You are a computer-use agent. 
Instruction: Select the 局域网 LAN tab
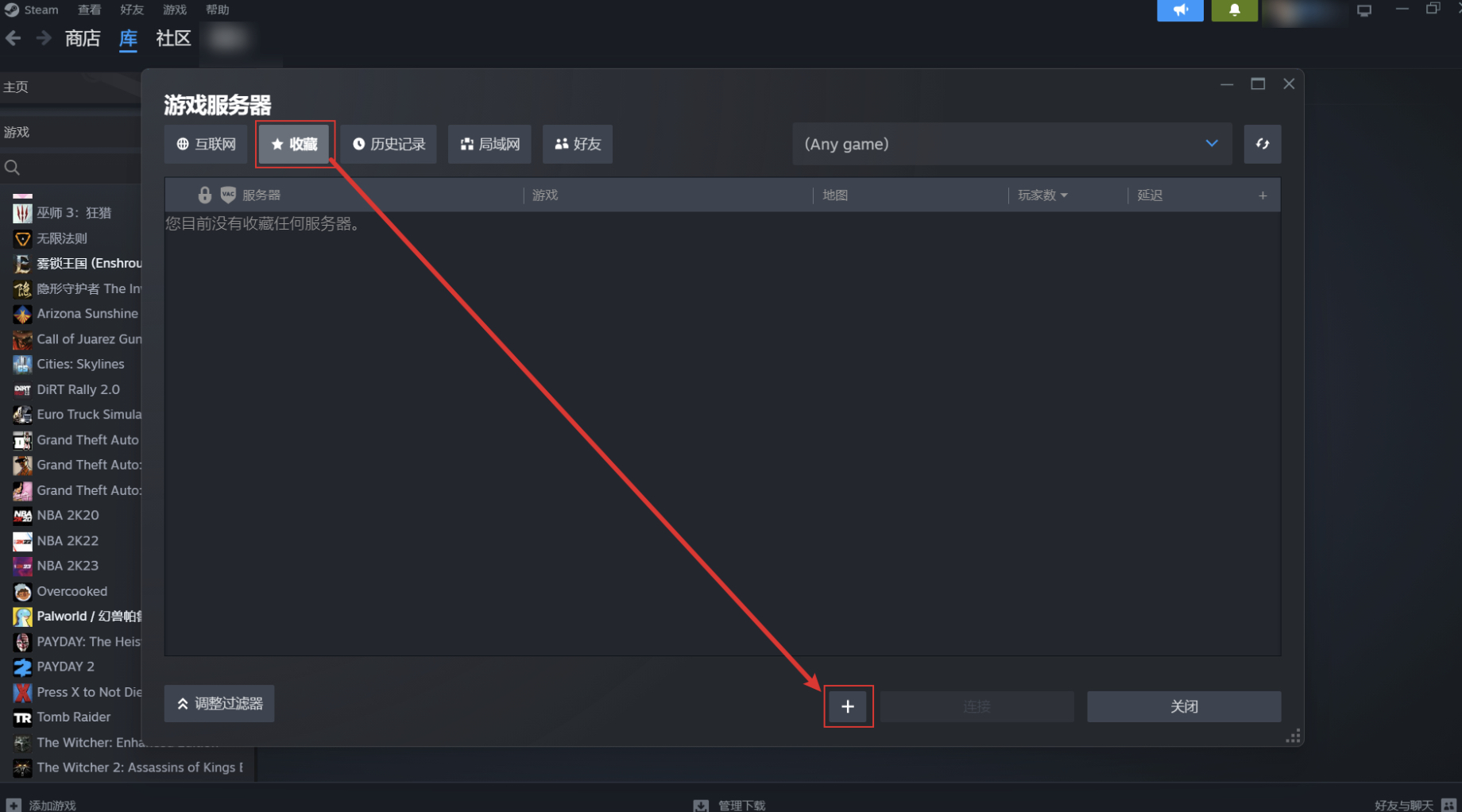tap(489, 144)
